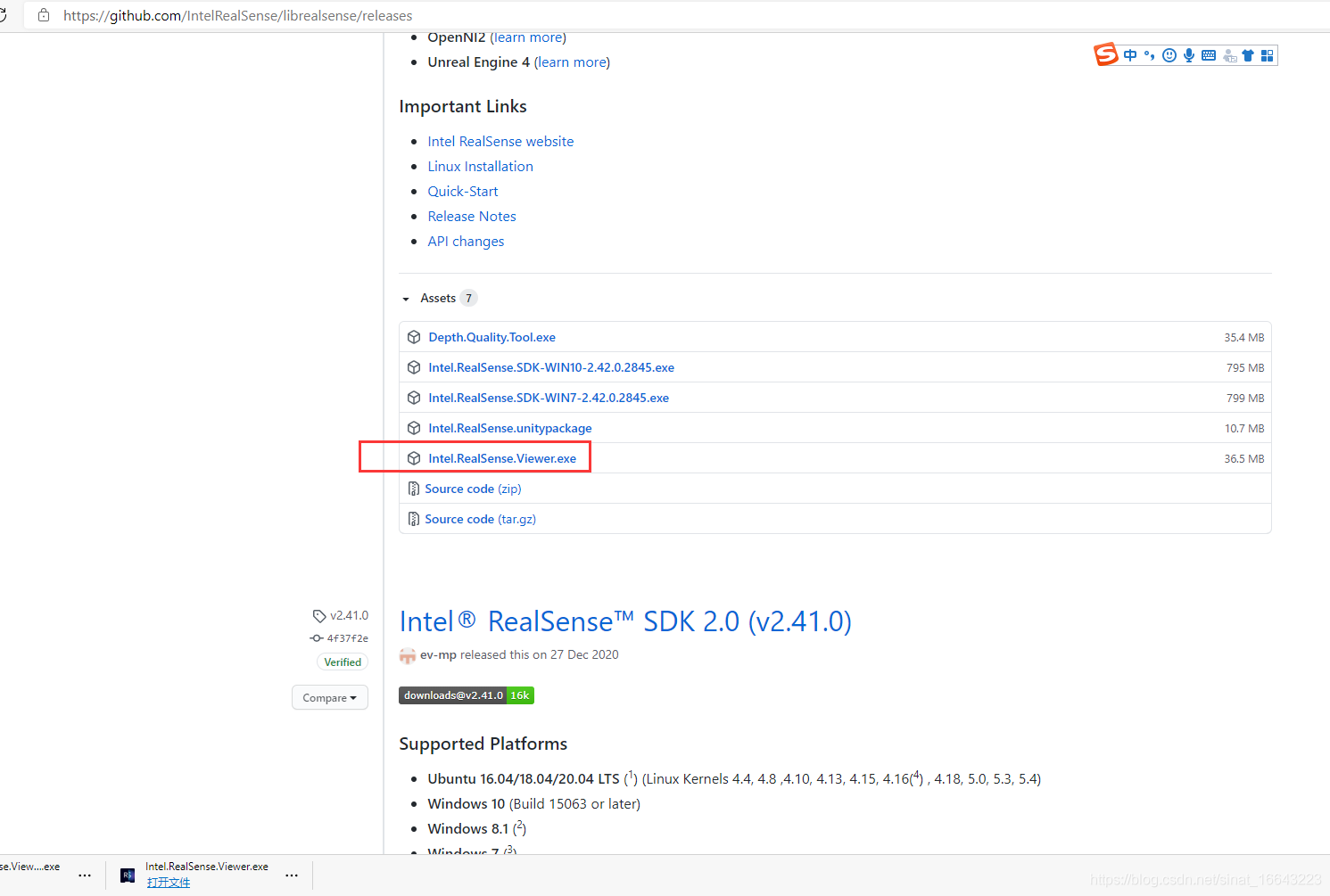Open the soft keyboard icon
The width and height of the screenshot is (1330, 896).
pos(1209,55)
